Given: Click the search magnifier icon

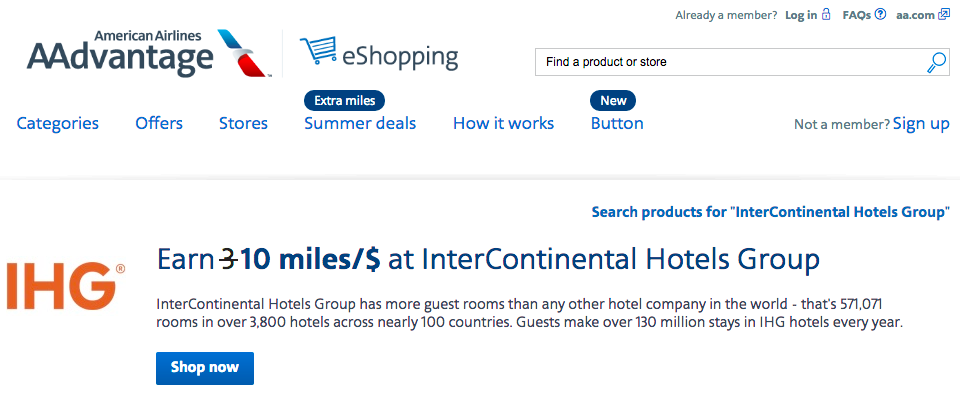Looking at the screenshot, I should 936,62.
